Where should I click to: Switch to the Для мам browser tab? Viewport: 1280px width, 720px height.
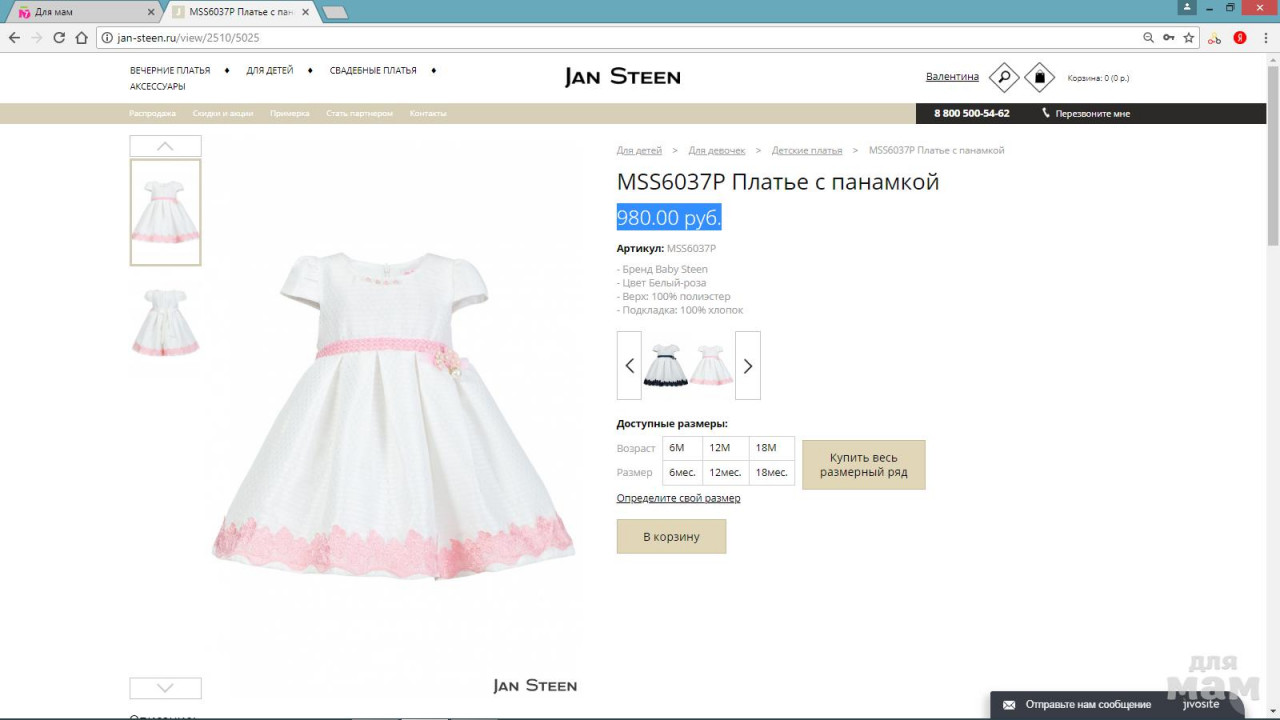point(80,12)
